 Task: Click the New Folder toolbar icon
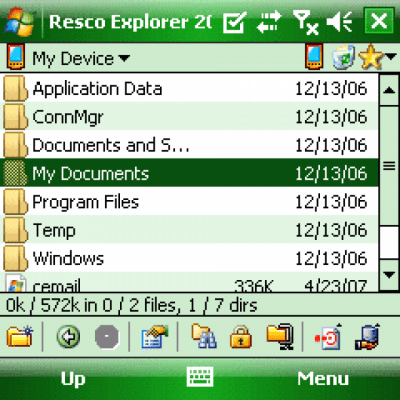[x=20, y=336]
